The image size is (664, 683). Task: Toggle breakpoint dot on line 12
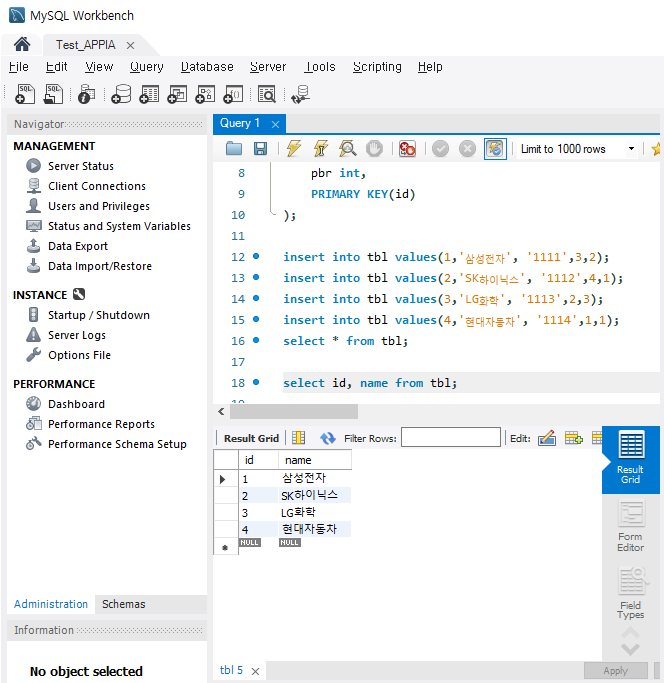click(x=256, y=256)
